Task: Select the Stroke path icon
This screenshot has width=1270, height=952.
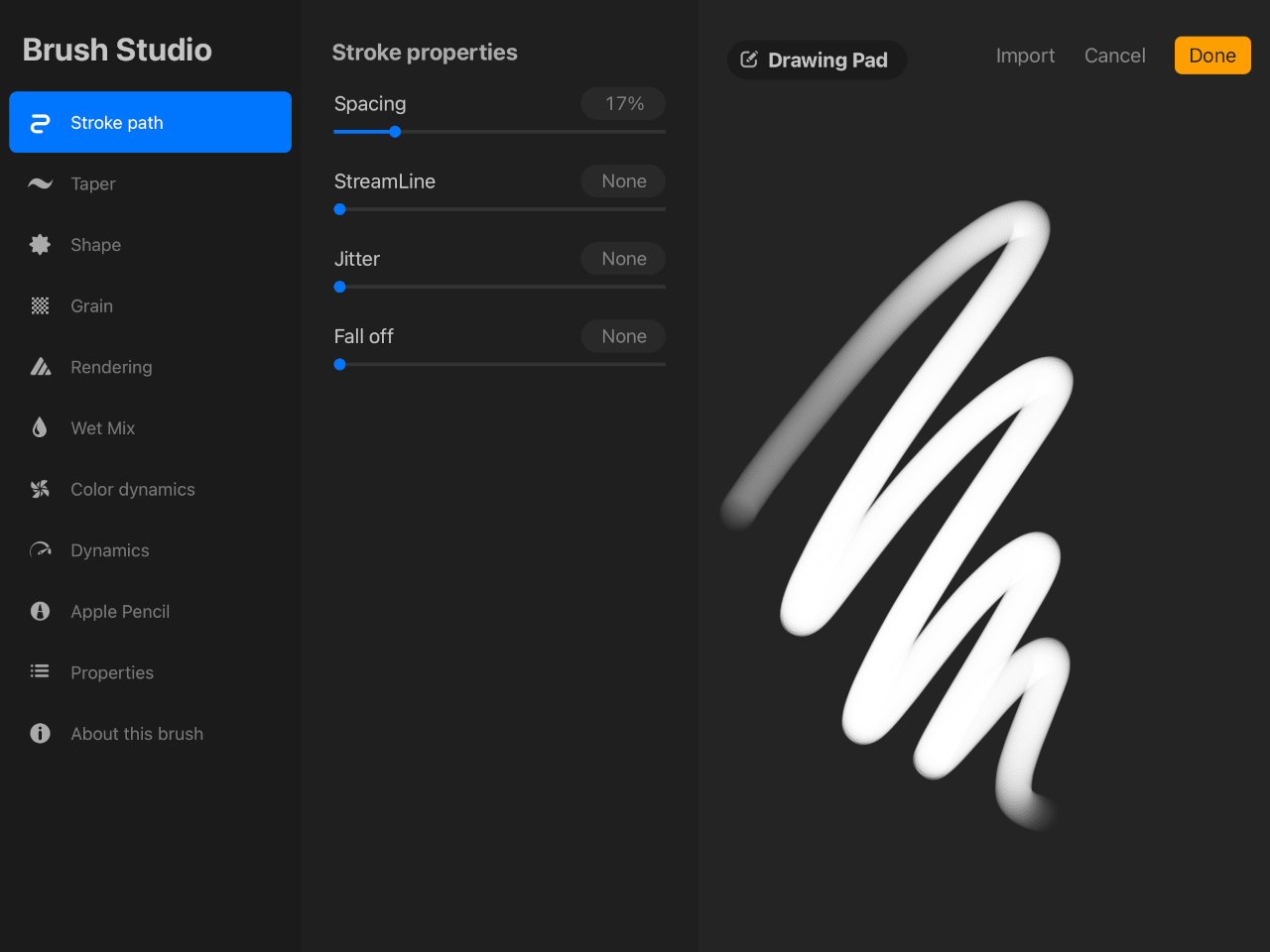Action: click(39, 122)
